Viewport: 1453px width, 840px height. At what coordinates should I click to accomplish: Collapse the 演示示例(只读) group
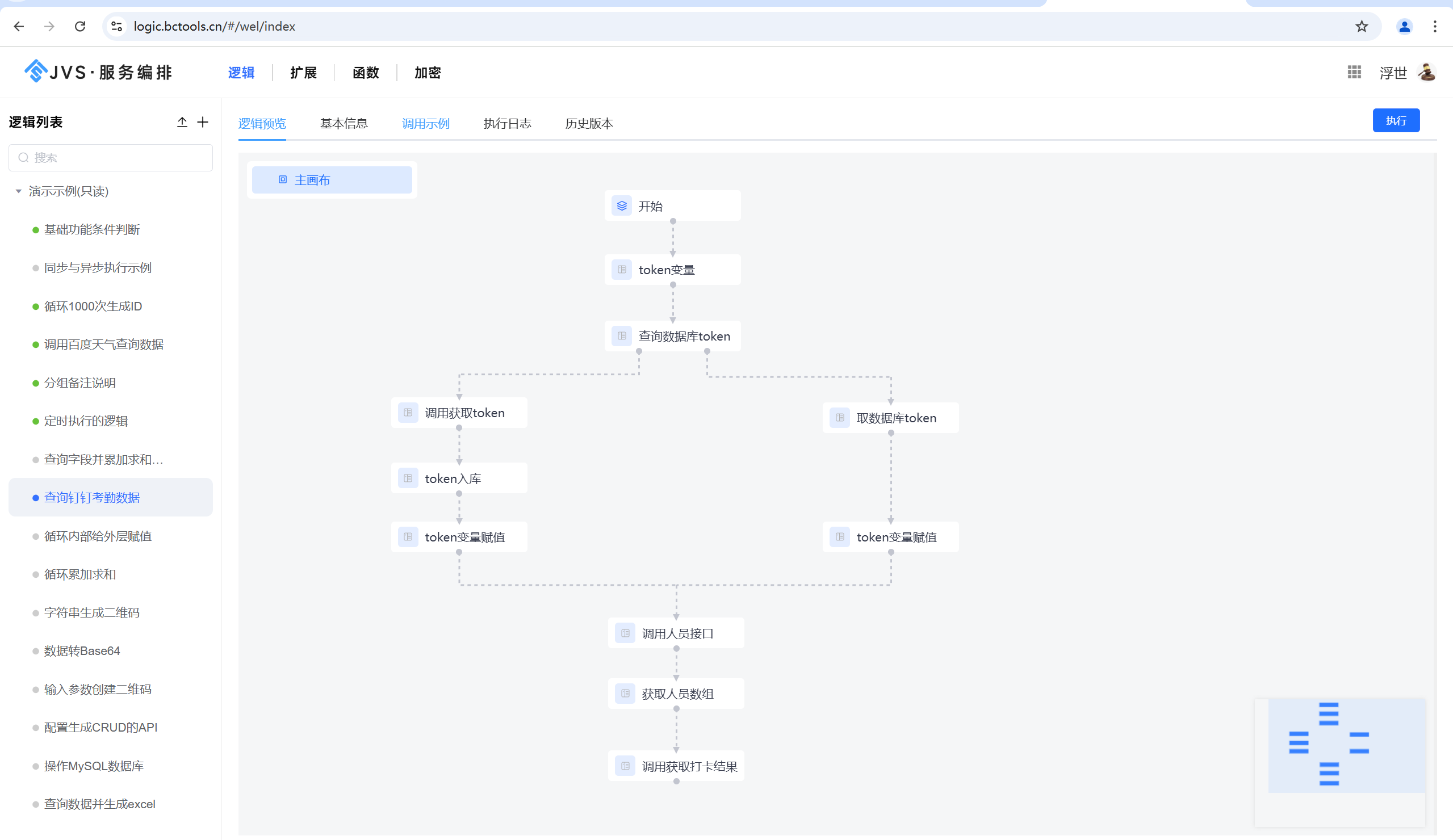click(18, 191)
